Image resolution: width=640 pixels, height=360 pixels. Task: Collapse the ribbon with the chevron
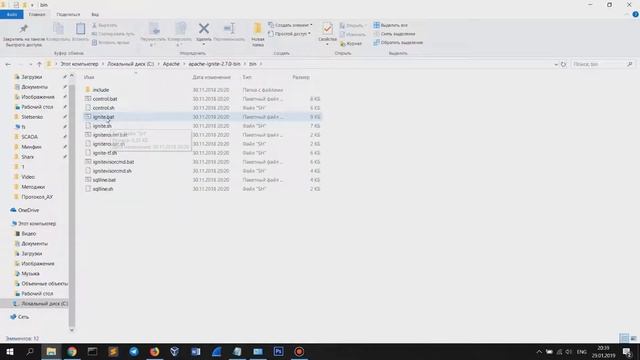(x=627, y=14)
